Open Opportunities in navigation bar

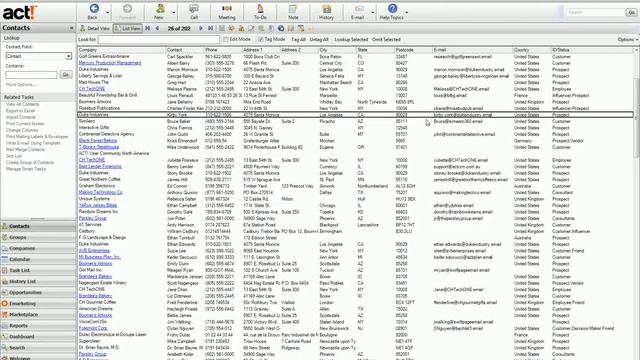pyautogui.click(x=38, y=292)
